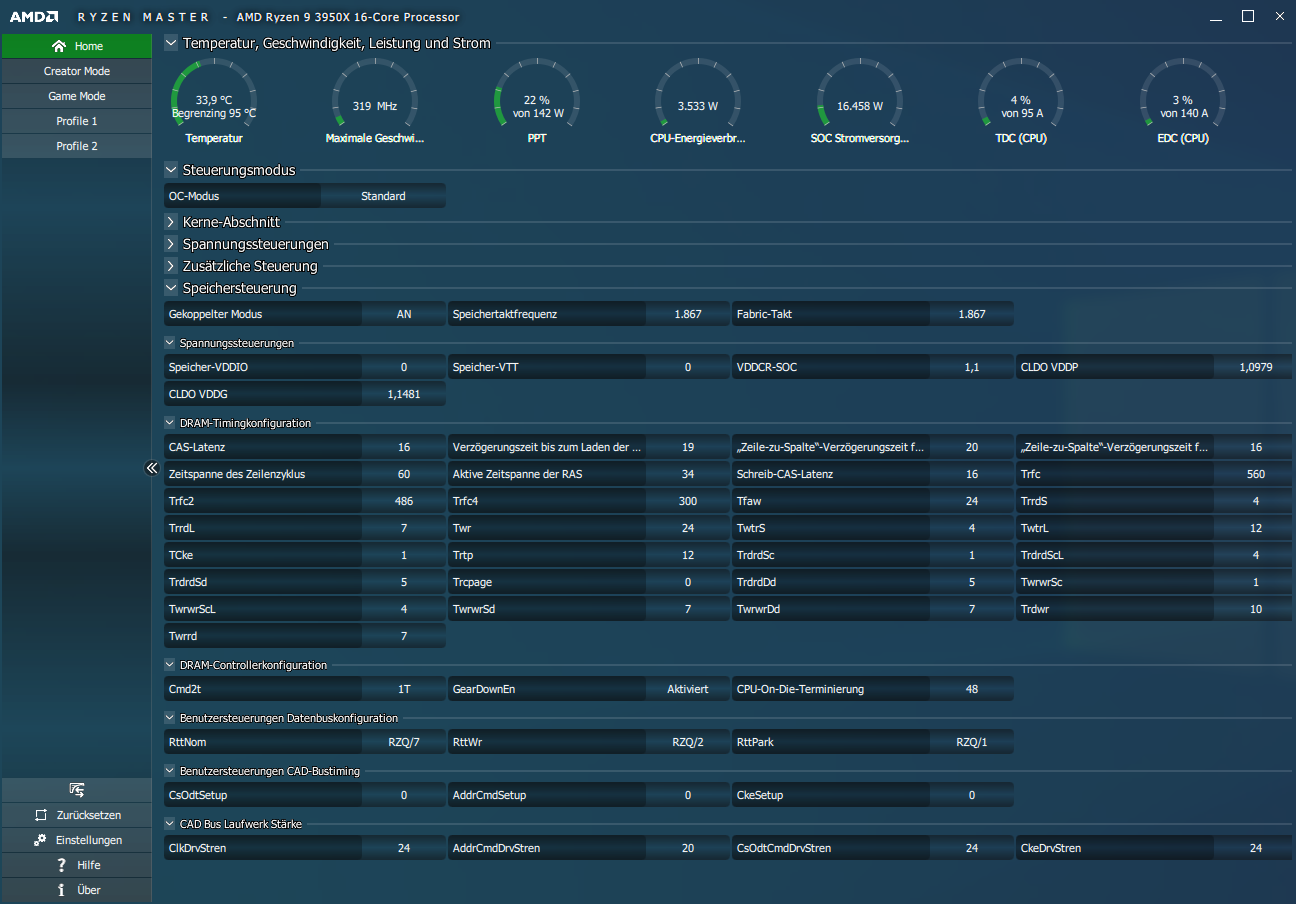Click the EDC (CPU) gauge
The image size is (1296, 904).
click(x=1183, y=102)
